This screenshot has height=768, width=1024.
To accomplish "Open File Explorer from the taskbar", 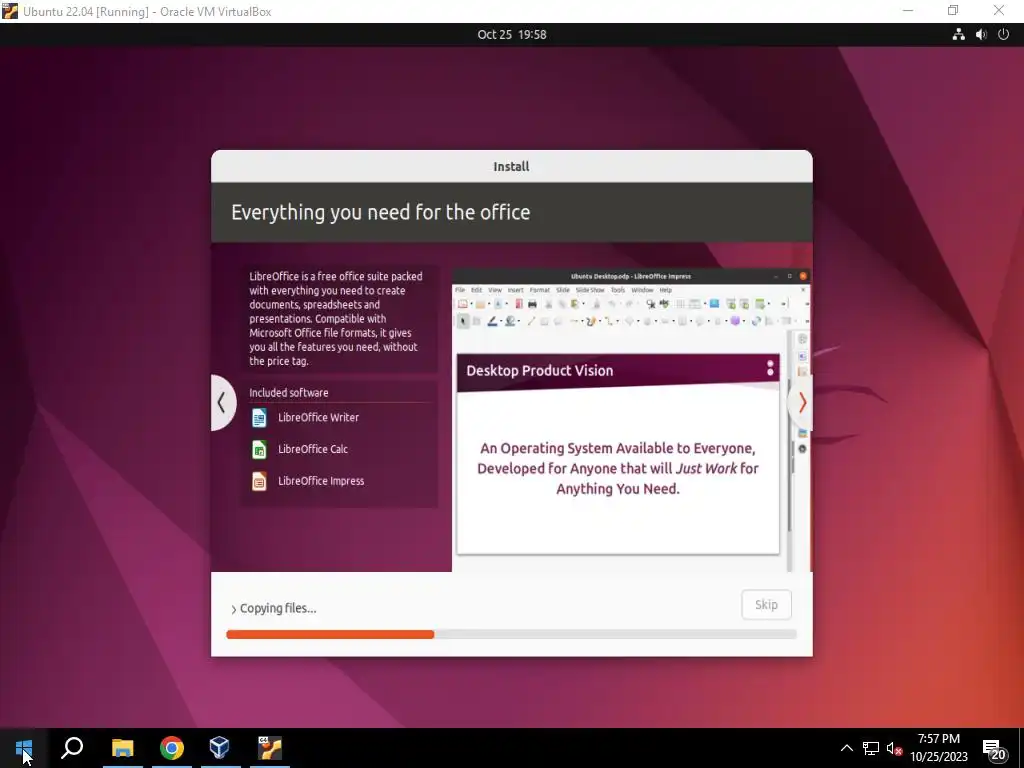I will (122, 748).
